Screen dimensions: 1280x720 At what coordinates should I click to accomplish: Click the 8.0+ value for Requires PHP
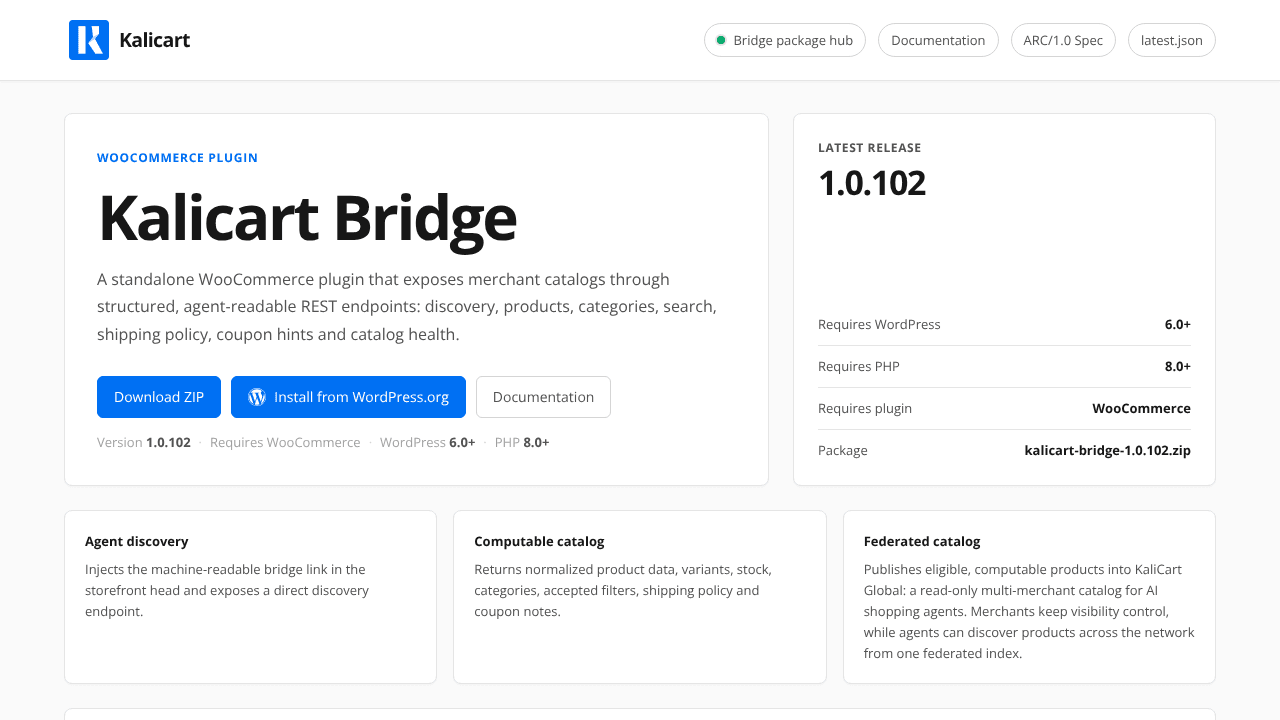tap(1178, 366)
